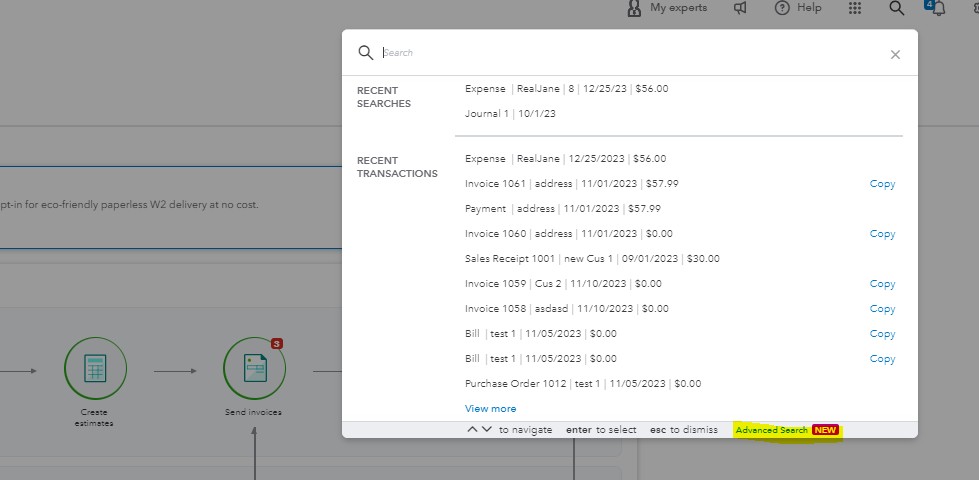Copy Invoice 1058
The image size is (979, 480).
click(x=882, y=308)
